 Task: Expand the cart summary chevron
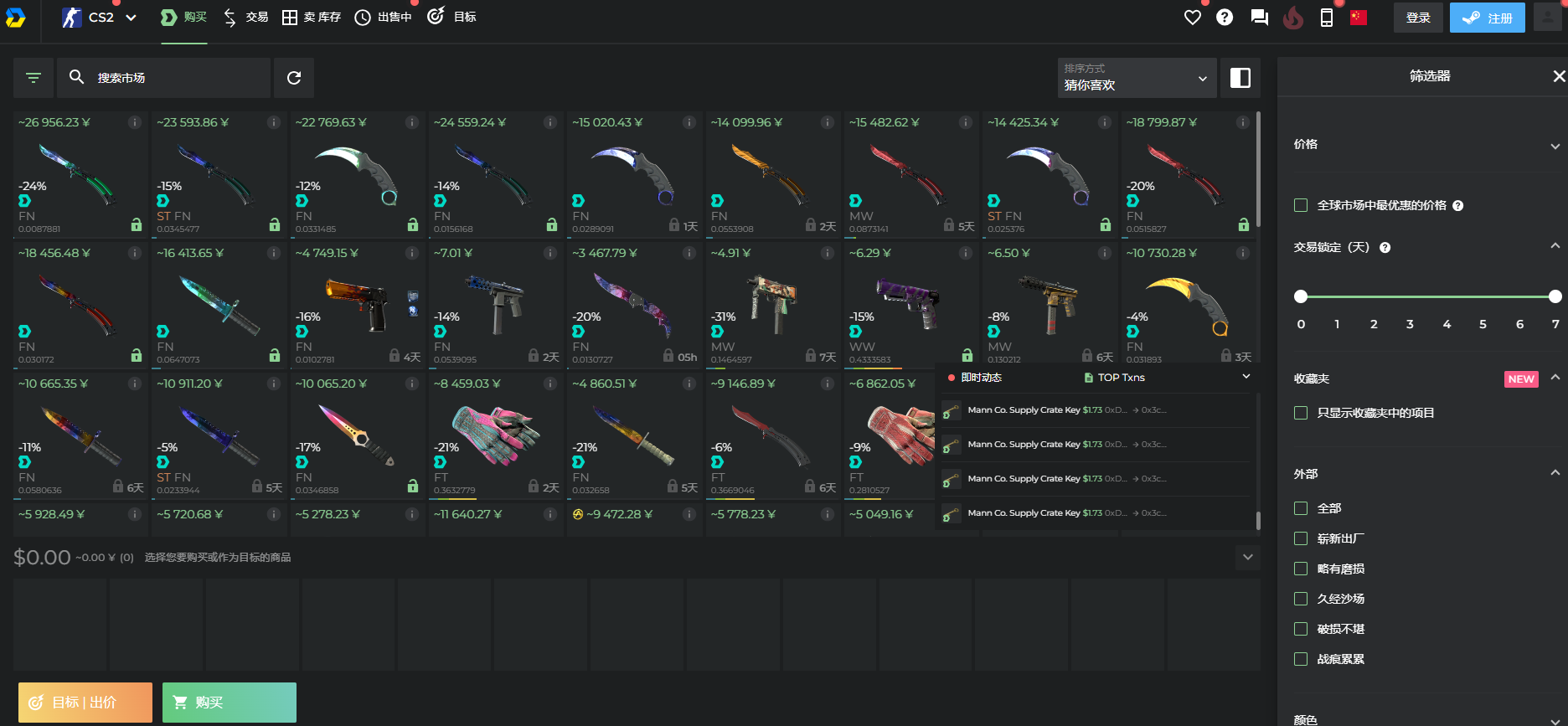pos(1248,557)
